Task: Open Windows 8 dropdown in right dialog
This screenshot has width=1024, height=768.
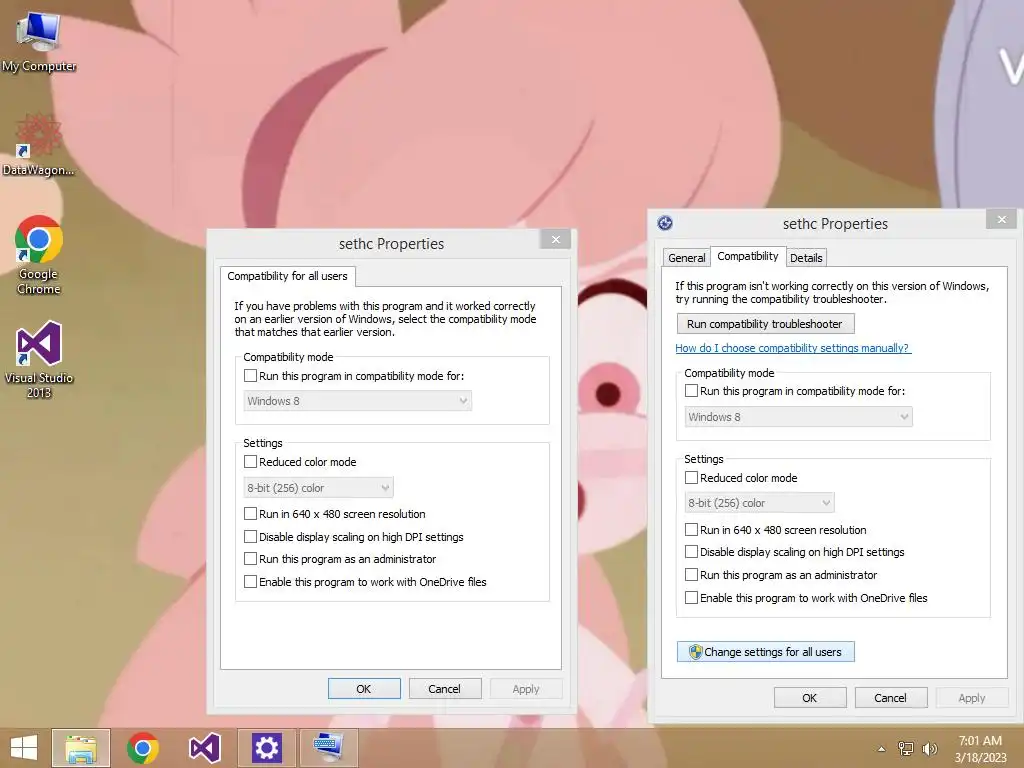Action: (798, 417)
